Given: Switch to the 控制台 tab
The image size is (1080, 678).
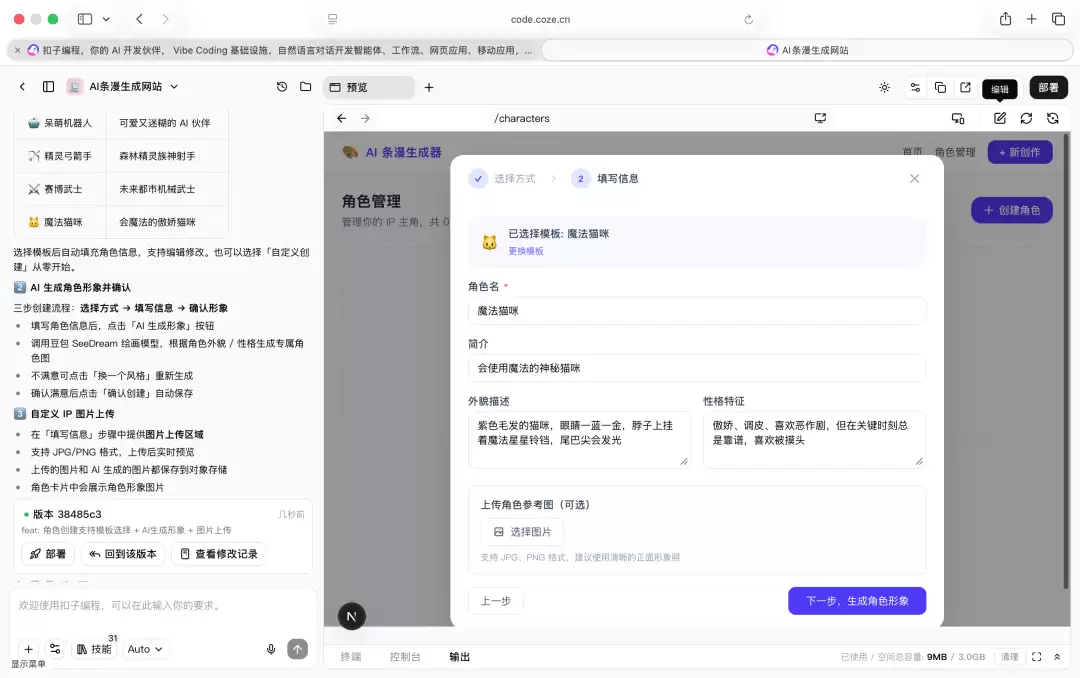Looking at the screenshot, I should coord(405,657).
